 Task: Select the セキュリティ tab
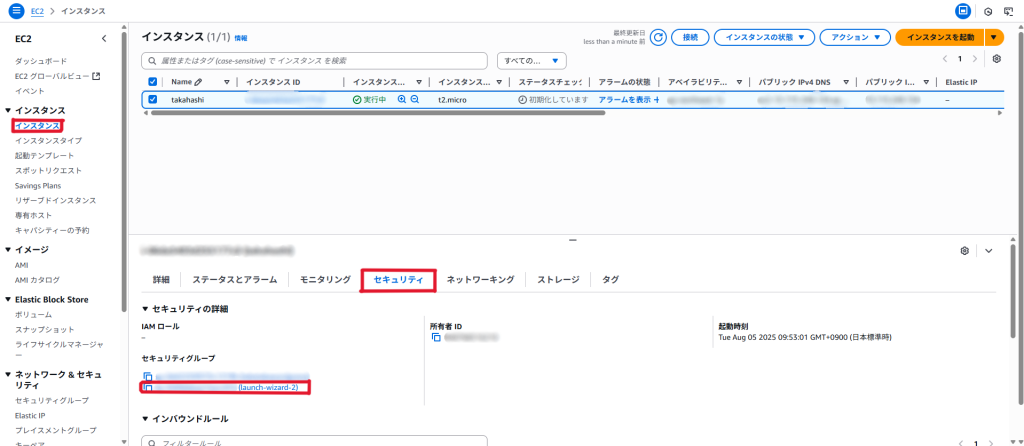coord(398,279)
